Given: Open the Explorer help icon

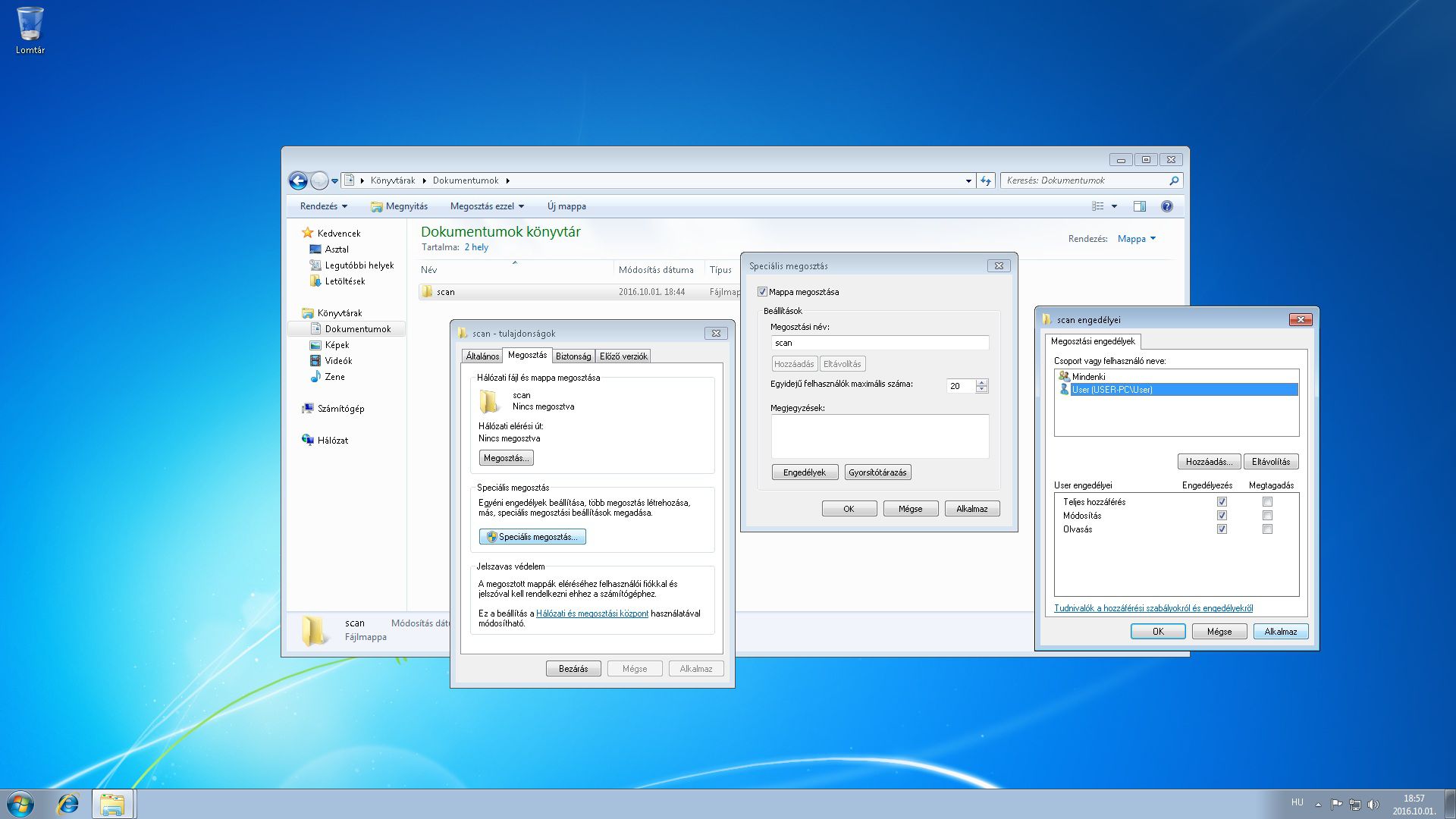Looking at the screenshot, I should [x=1166, y=206].
